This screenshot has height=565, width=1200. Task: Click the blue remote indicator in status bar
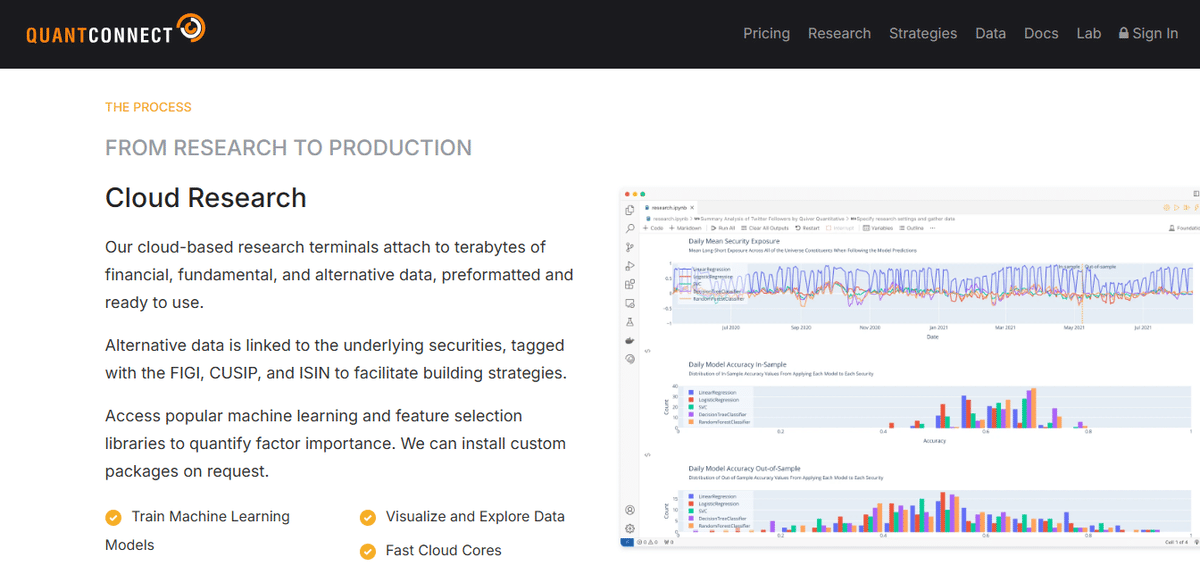[x=627, y=542]
